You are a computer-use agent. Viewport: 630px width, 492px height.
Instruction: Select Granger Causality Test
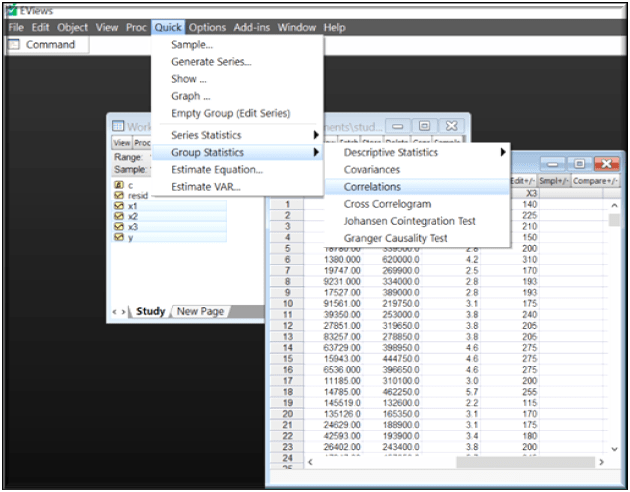[417, 239]
